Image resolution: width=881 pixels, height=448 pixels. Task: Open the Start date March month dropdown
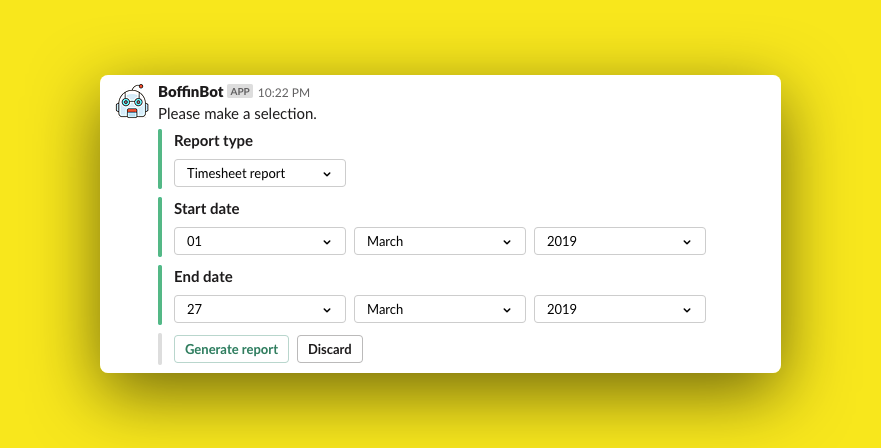(440, 241)
